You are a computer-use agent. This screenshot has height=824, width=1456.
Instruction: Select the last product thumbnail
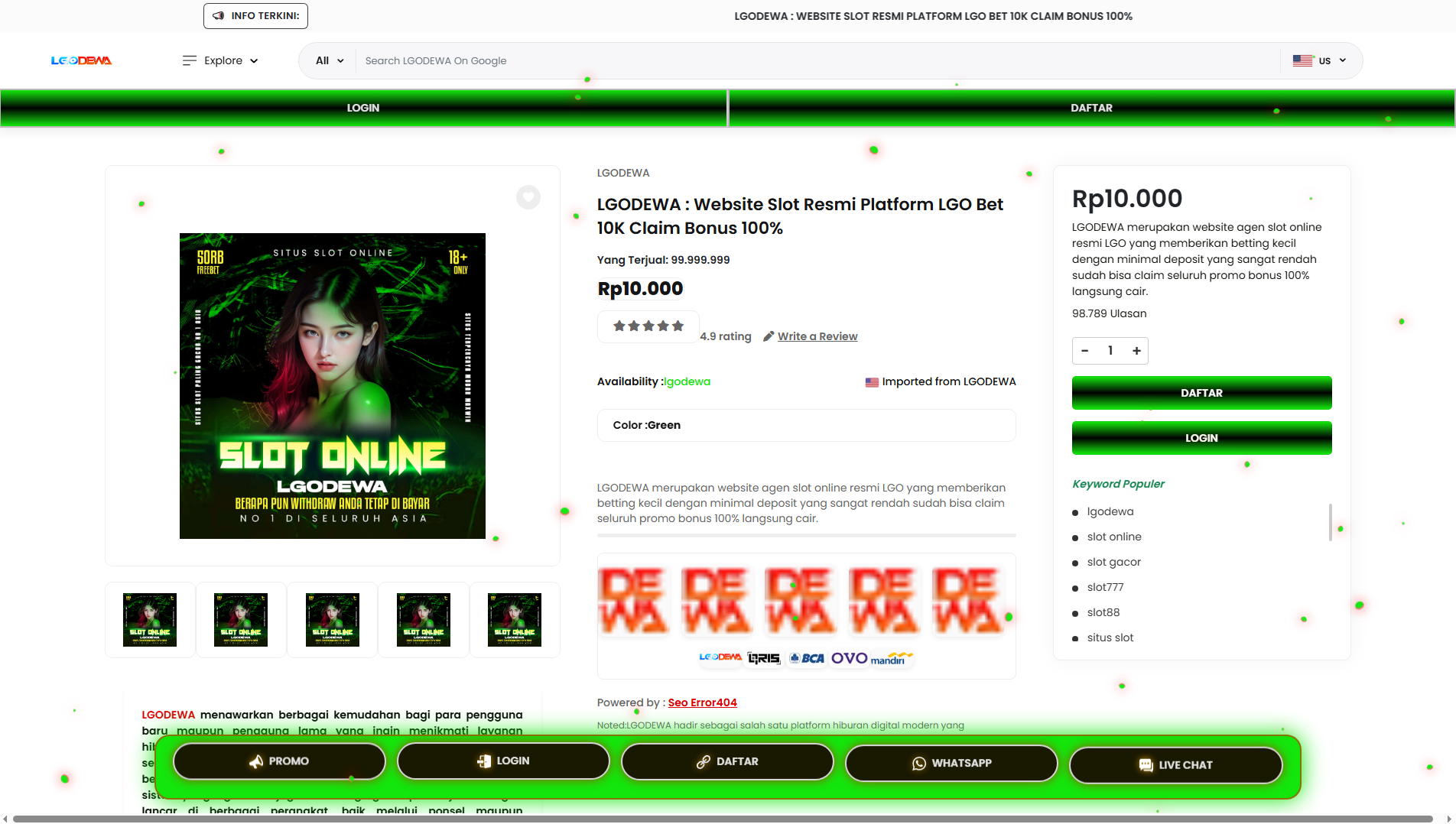point(515,620)
